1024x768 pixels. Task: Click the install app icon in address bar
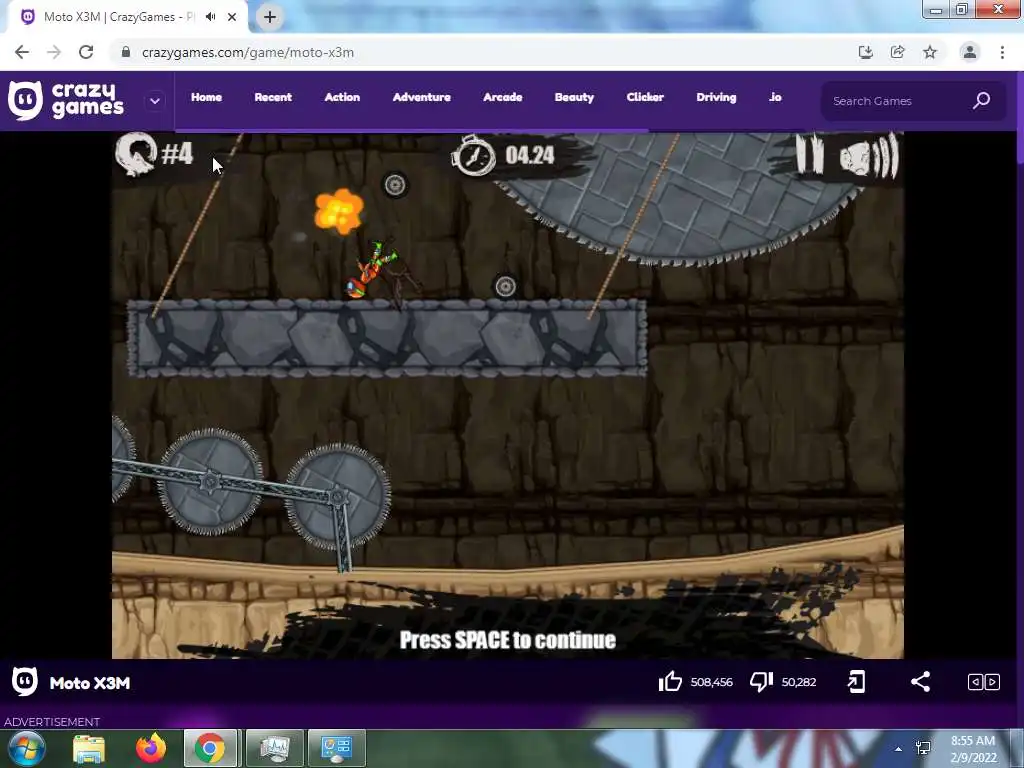(x=865, y=52)
